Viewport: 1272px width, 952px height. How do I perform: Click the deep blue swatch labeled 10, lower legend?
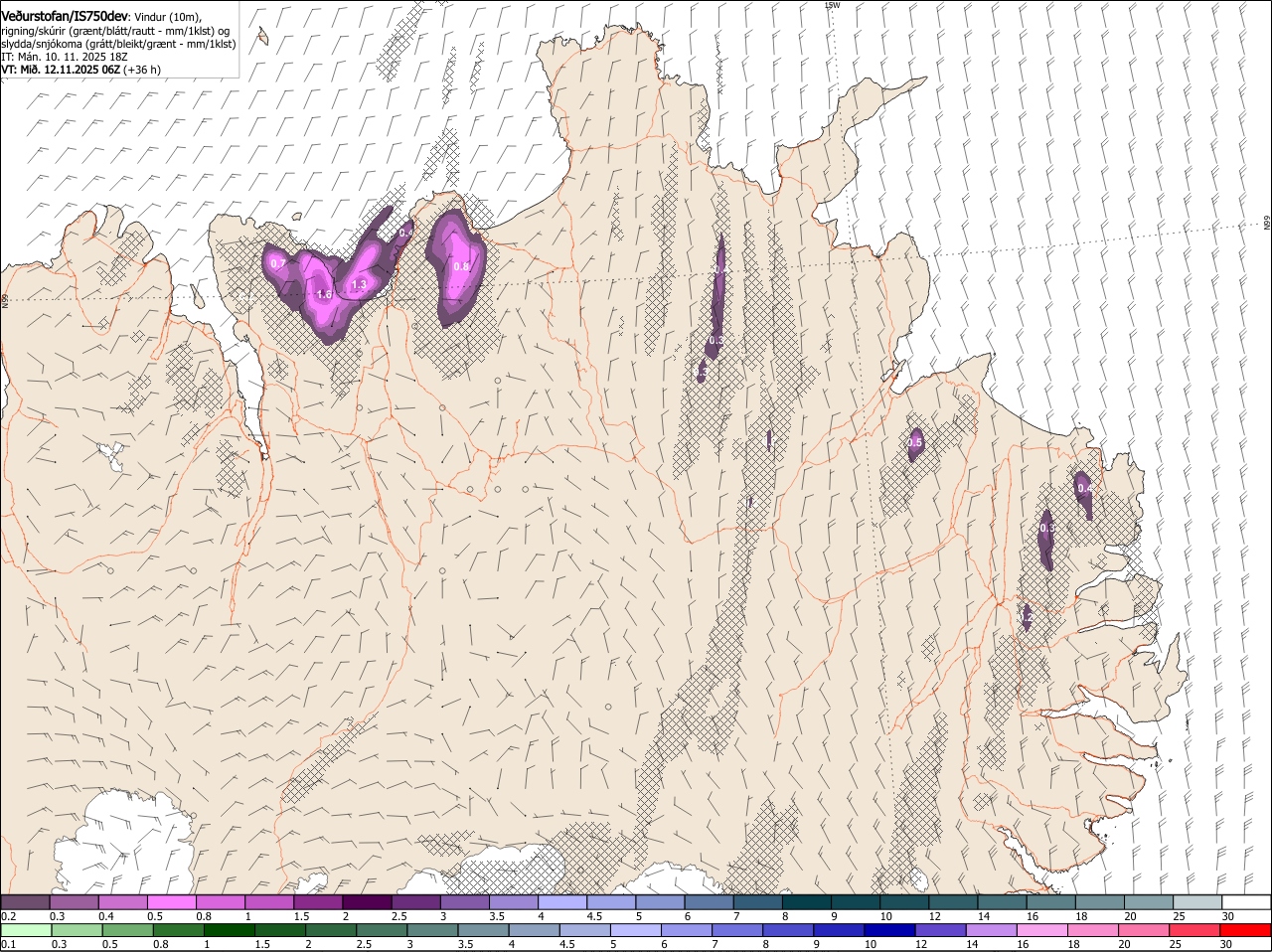point(889,930)
